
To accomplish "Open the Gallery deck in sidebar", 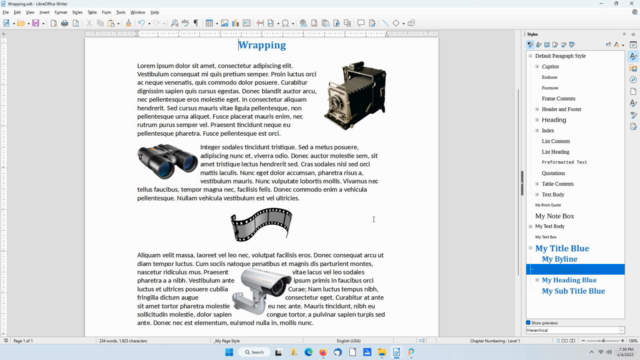I will coord(633,68).
